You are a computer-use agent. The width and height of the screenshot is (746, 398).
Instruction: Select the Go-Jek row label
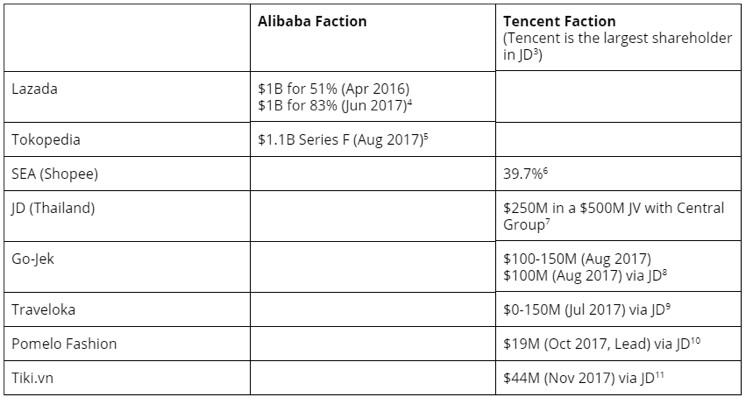33,259
